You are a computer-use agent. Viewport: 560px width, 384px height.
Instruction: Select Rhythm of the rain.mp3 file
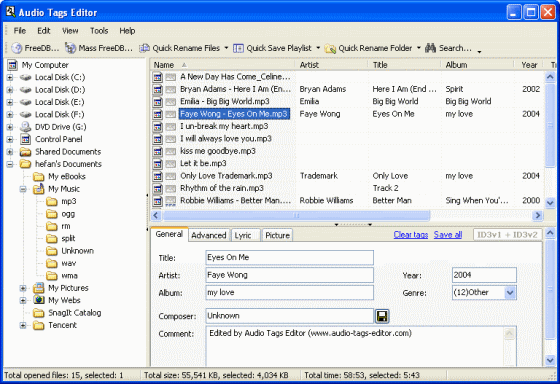(222, 188)
